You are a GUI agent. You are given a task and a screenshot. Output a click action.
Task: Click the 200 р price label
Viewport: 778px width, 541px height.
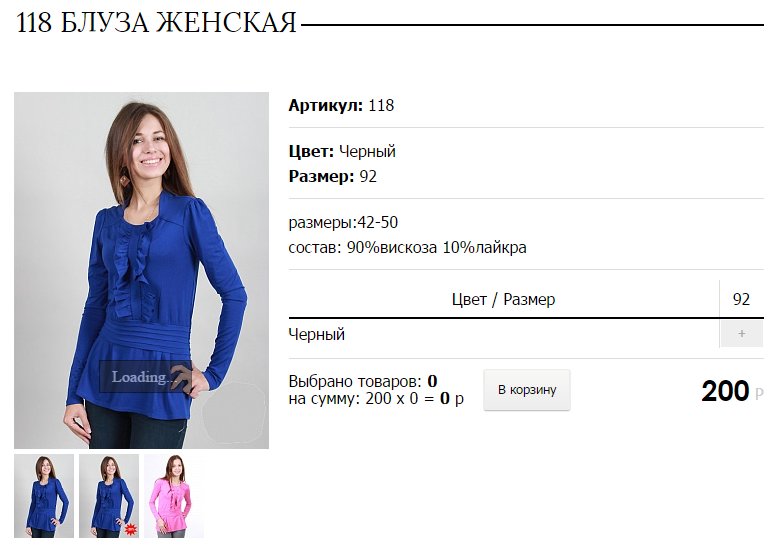click(x=732, y=391)
